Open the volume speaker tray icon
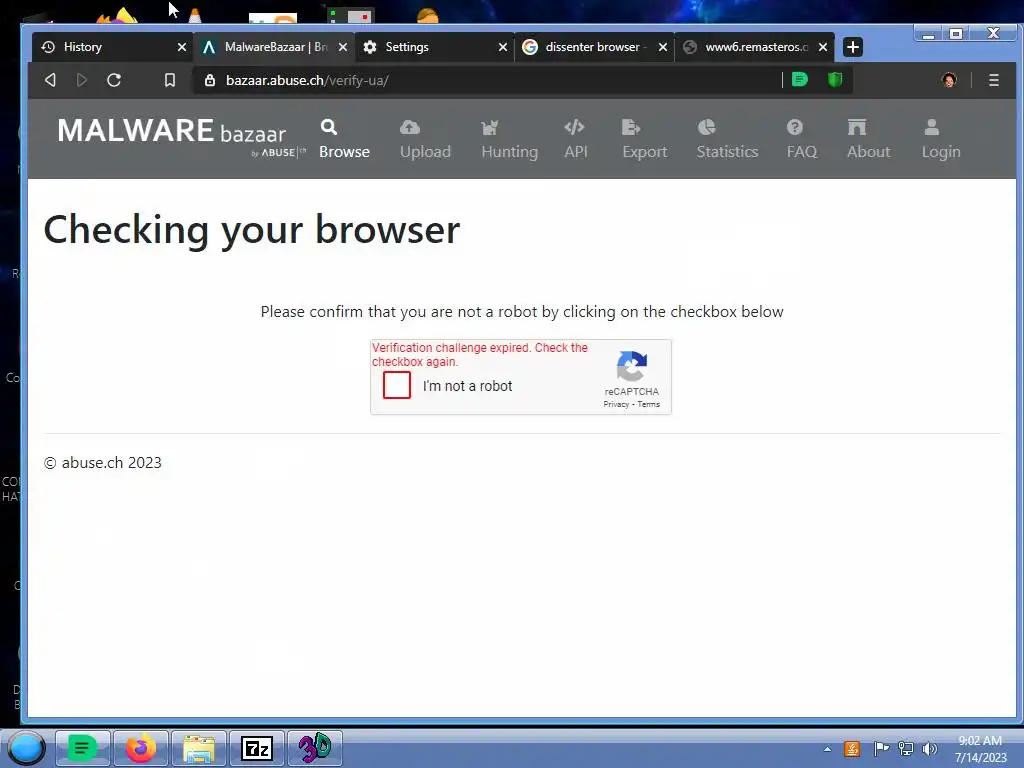This screenshot has width=1024, height=768. point(929,748)
